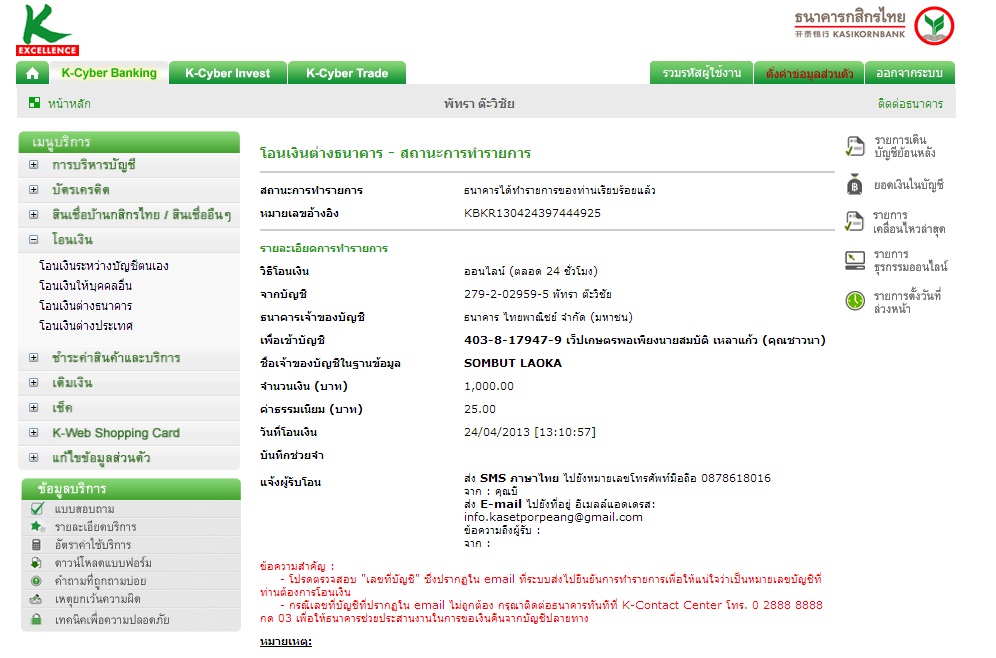The height and width of the screenshot is (658, 996).
Task: Open ติดต่อธนาคาร link
Action: [x=910, y=104]
